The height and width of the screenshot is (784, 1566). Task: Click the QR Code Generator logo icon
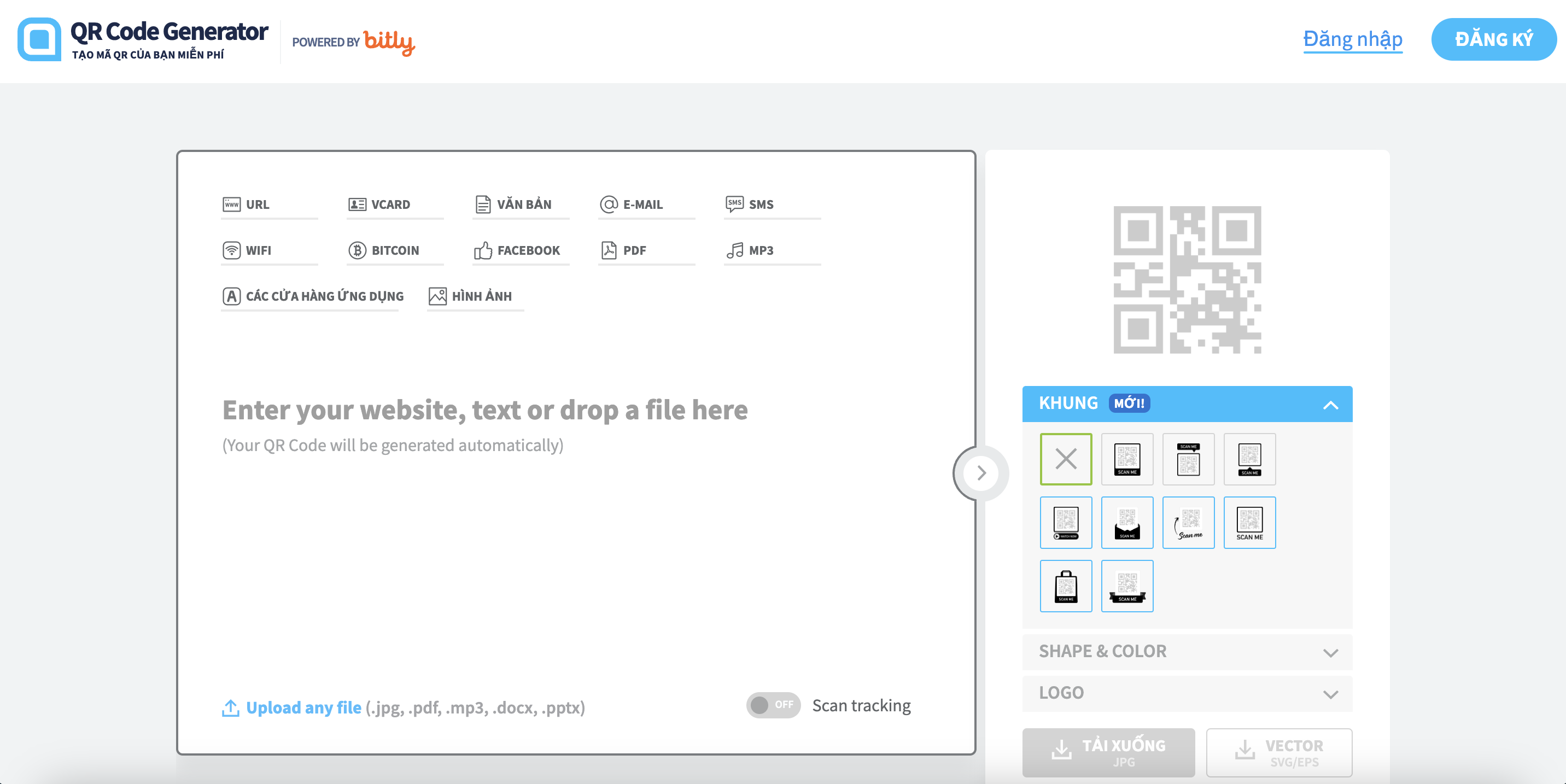(39, 39)
